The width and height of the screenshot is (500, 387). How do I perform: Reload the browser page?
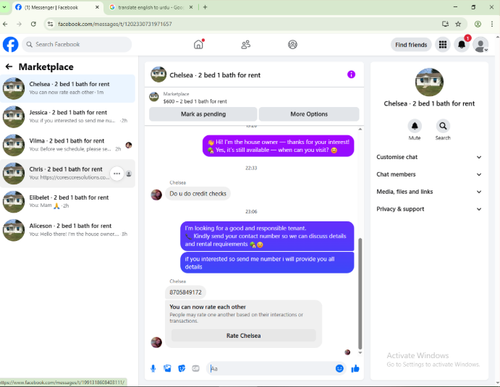click(33, 24)
